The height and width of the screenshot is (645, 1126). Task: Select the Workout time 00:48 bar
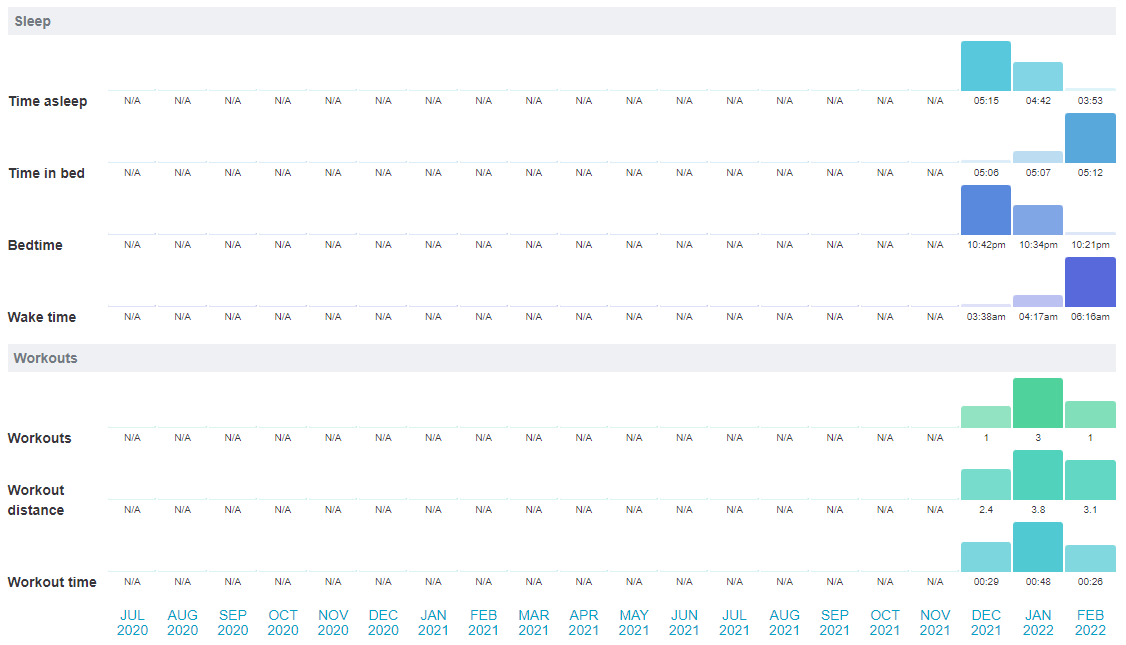pyautogui.click(x=1037, y=547)
